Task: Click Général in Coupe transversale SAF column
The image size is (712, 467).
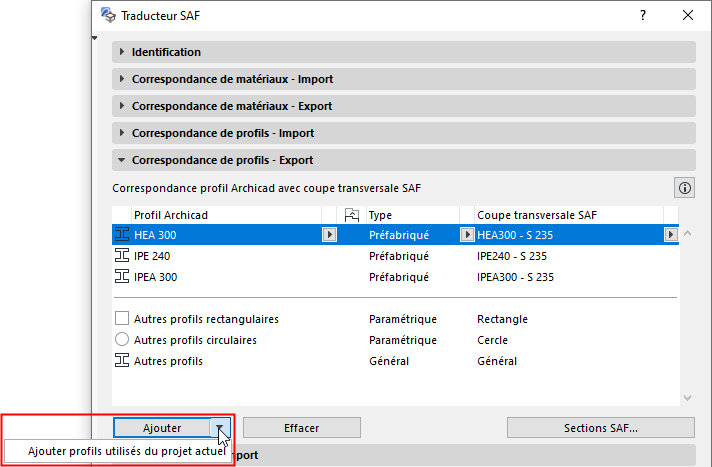Action: click(497, 361)
